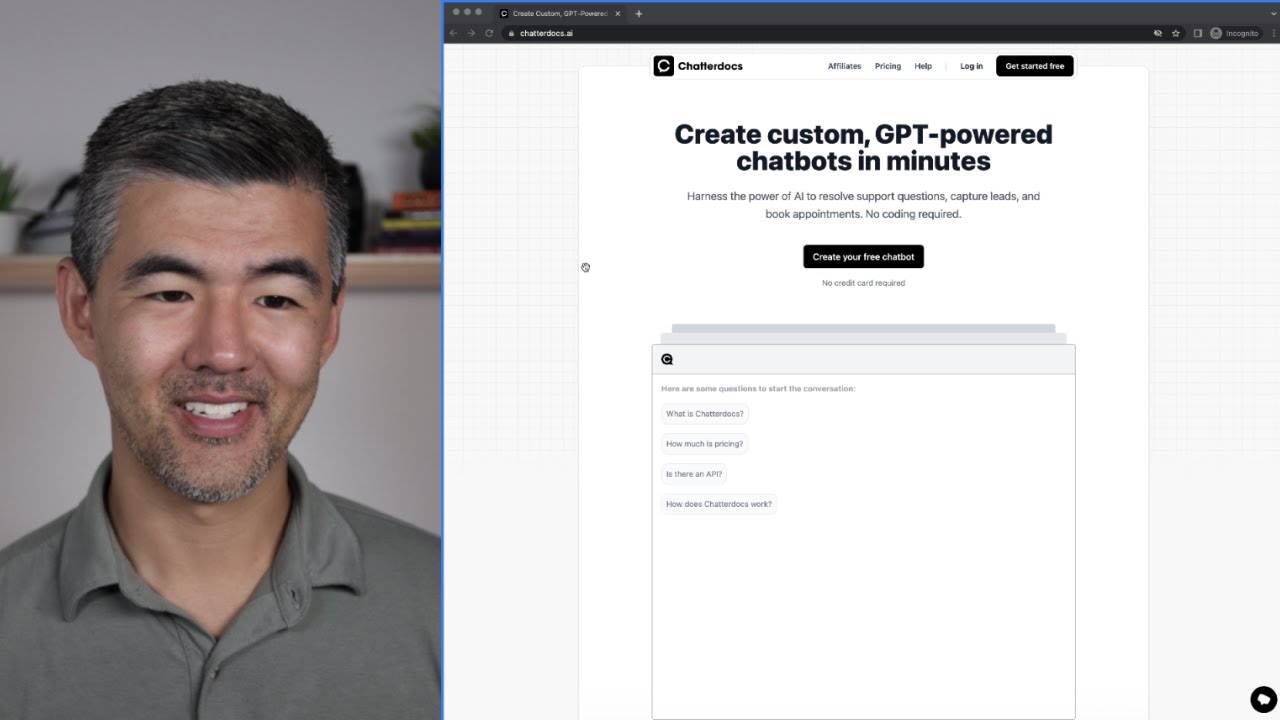Open the Affiliates nav link
Screen dimensions: 1280x720
tap(844, 66)
